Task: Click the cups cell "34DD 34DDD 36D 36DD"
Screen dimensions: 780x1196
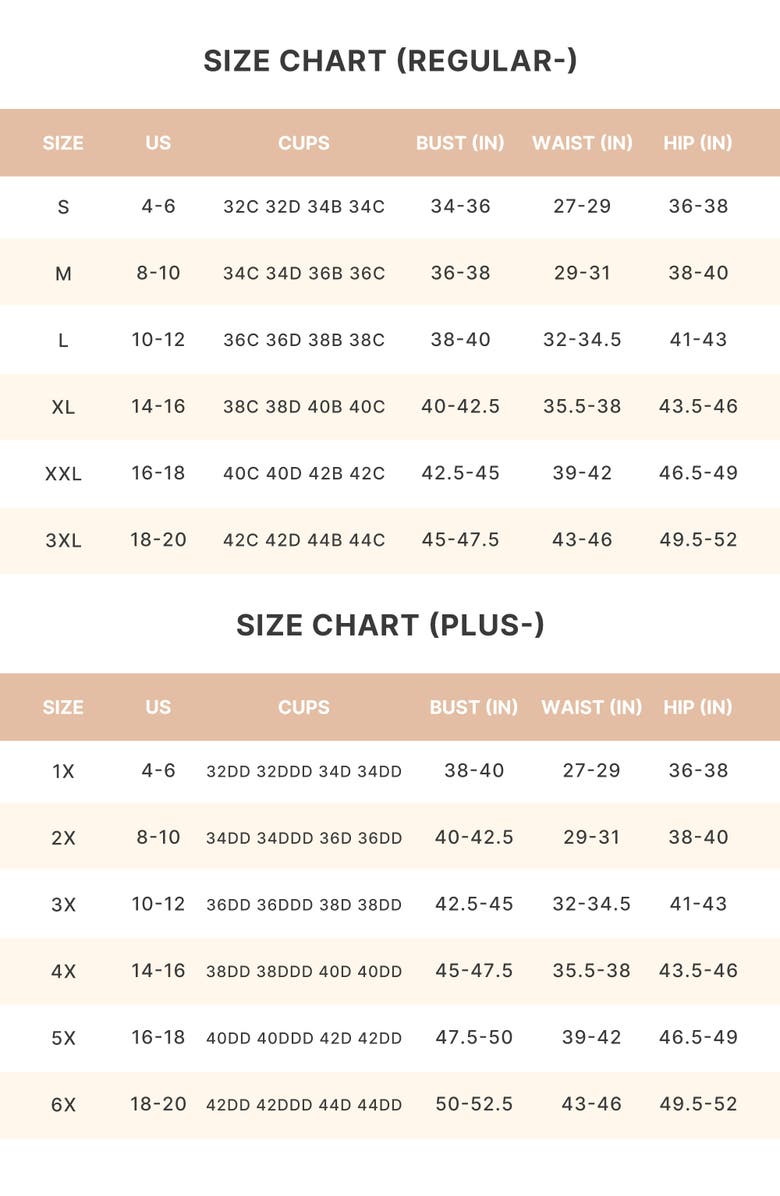Action: tap(303, 838)
